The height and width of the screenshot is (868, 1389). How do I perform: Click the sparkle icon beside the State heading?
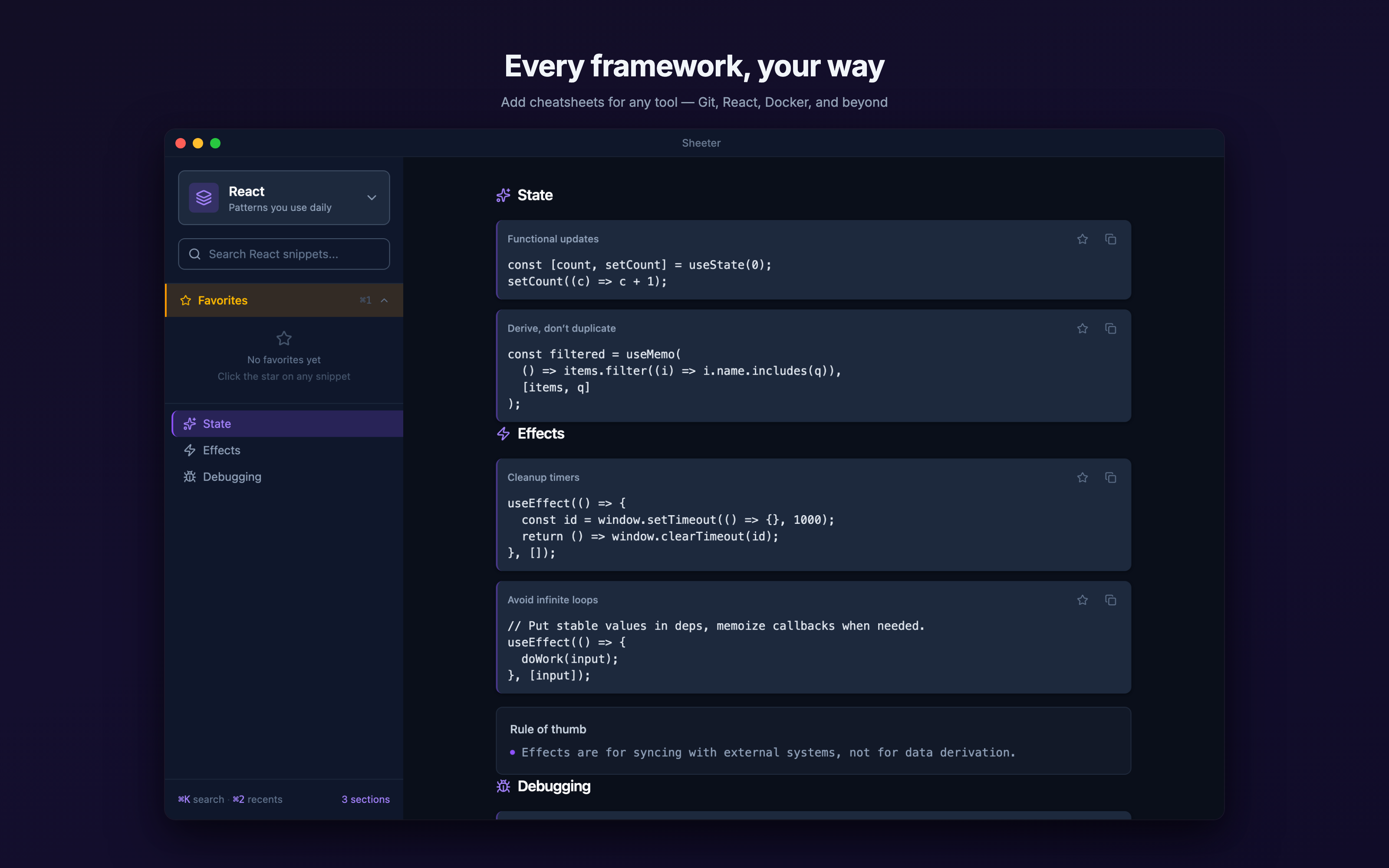[x=502, y=195]
